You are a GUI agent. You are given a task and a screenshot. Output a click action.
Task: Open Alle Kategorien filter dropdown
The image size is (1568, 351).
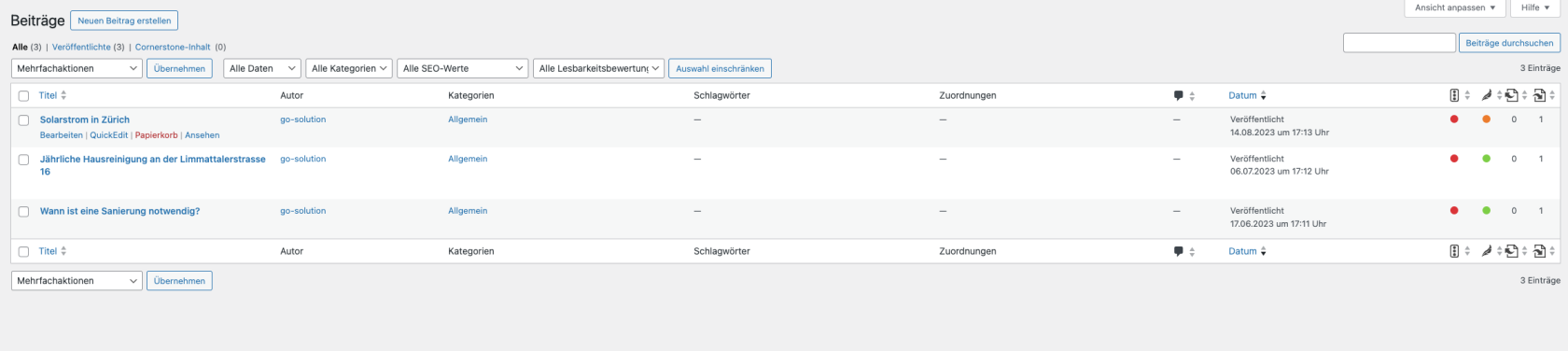point(349,68)
